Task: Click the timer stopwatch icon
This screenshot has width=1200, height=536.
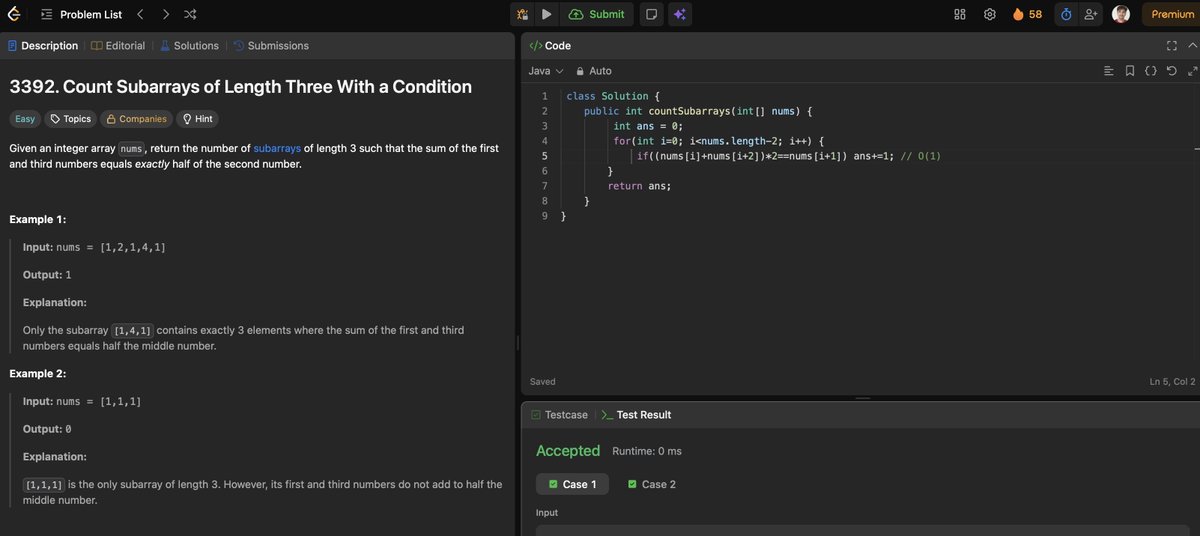Action: coord(1066,14)
